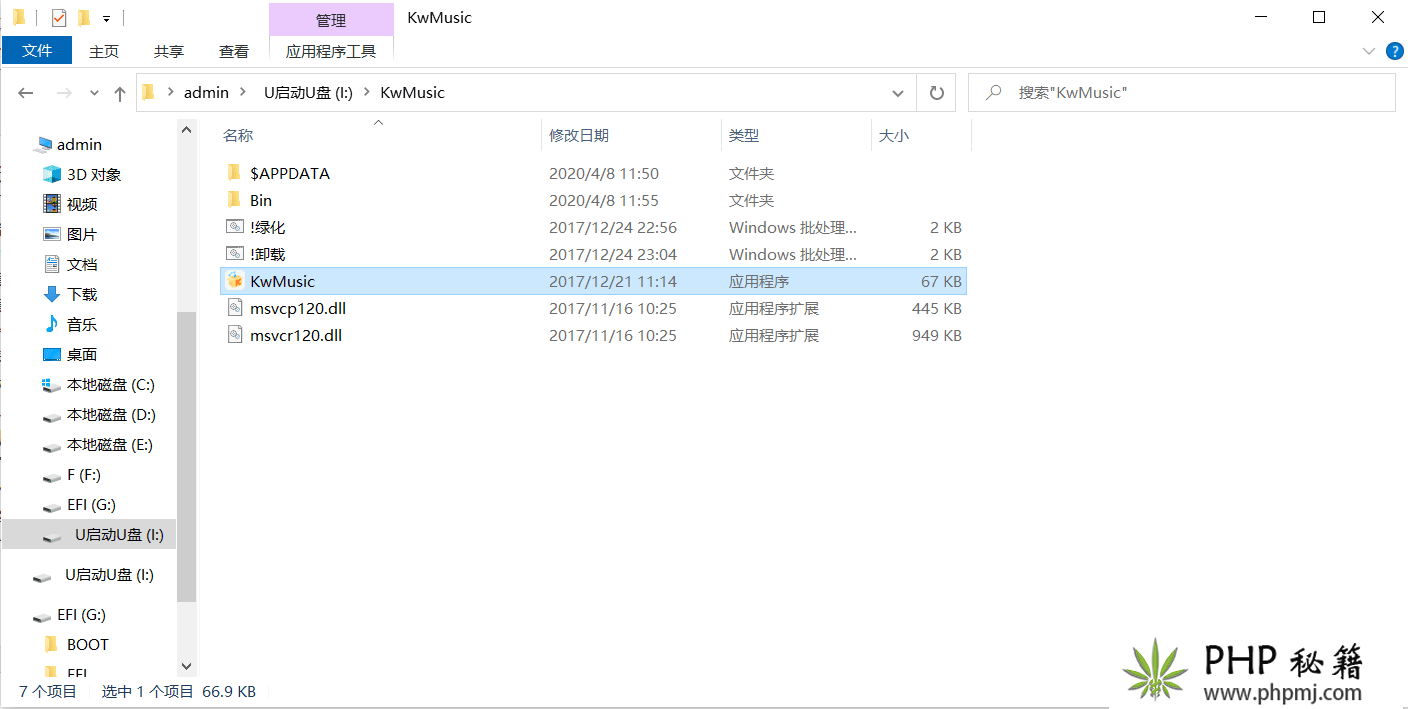The image size is (1408, 709).
Task: Select the Bin folder icon
Action: [234, 200]
